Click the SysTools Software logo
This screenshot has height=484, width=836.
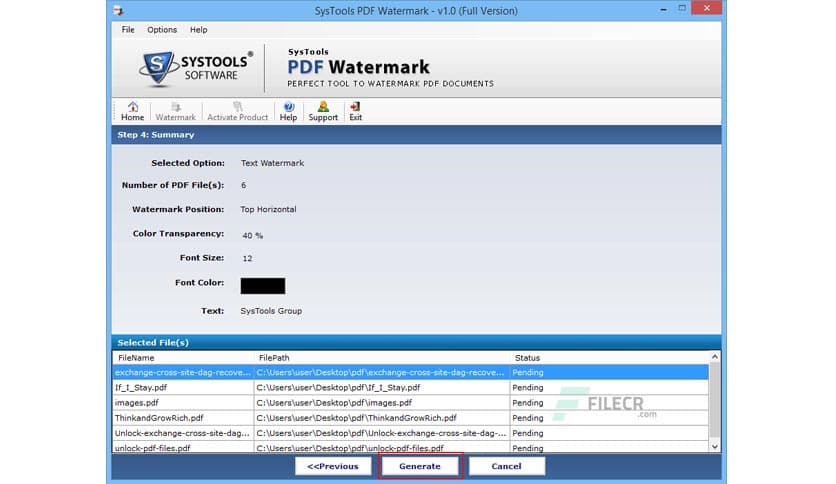coord(196,68)
